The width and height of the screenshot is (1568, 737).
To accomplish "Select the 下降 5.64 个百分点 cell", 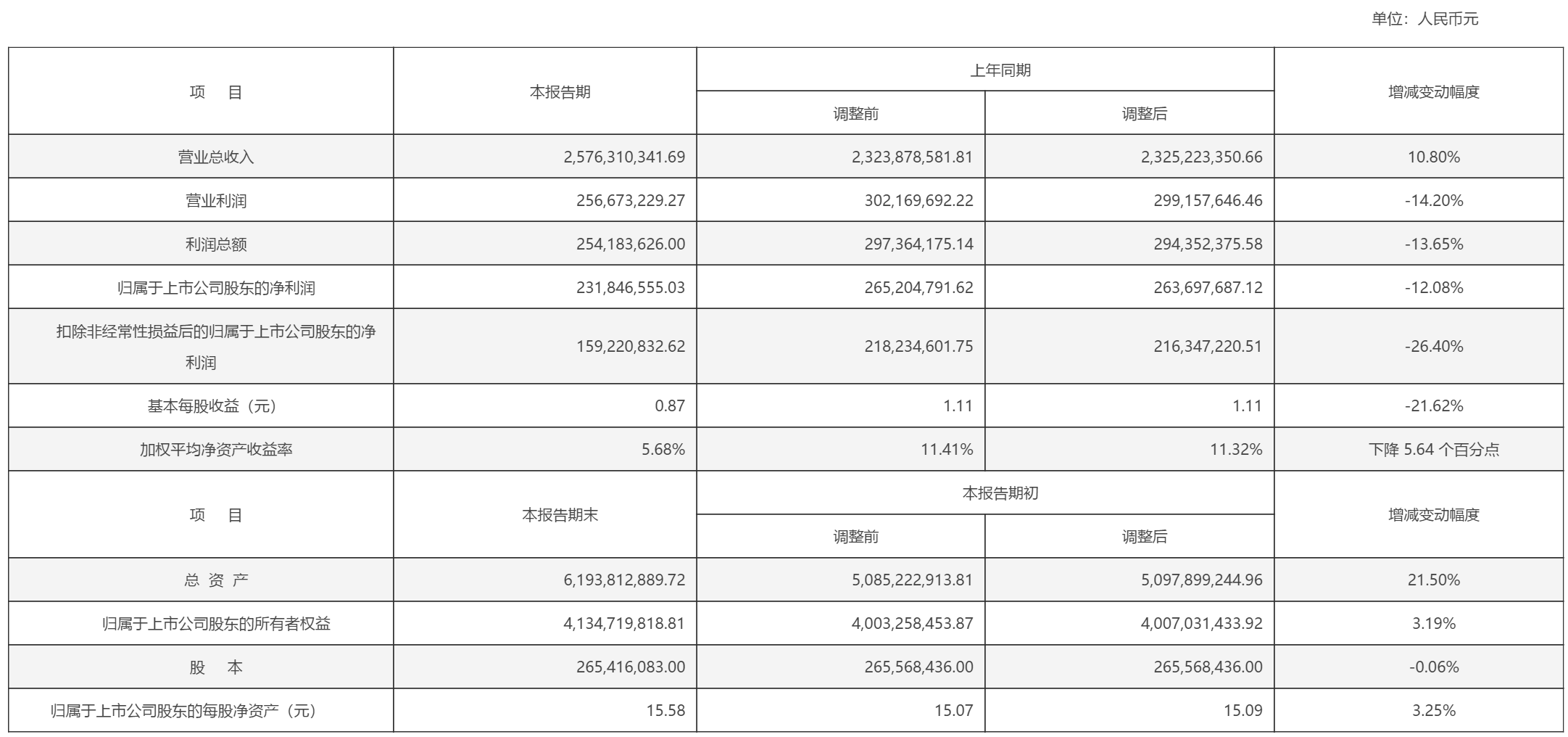I will tap(1433, 449).
